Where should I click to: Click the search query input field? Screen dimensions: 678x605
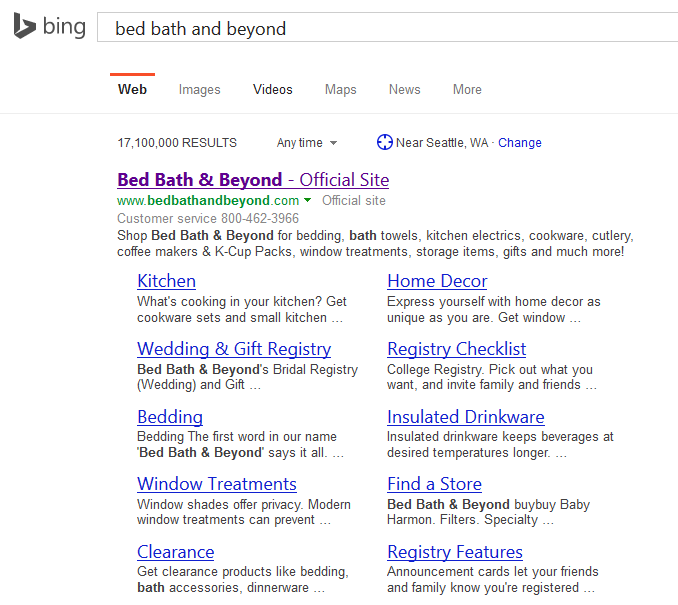[x=380, y=28]
